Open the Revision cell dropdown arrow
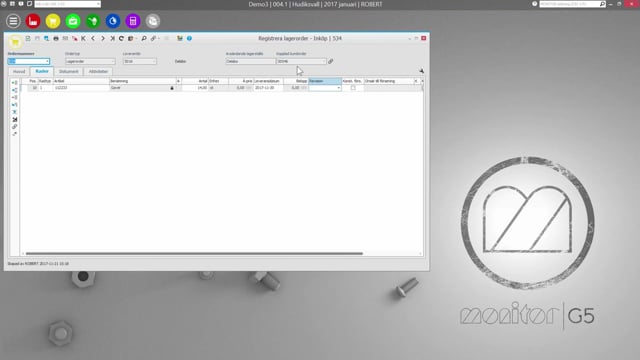Image resolution: width=640 pixels, height=360 pixels. [338, 88]
